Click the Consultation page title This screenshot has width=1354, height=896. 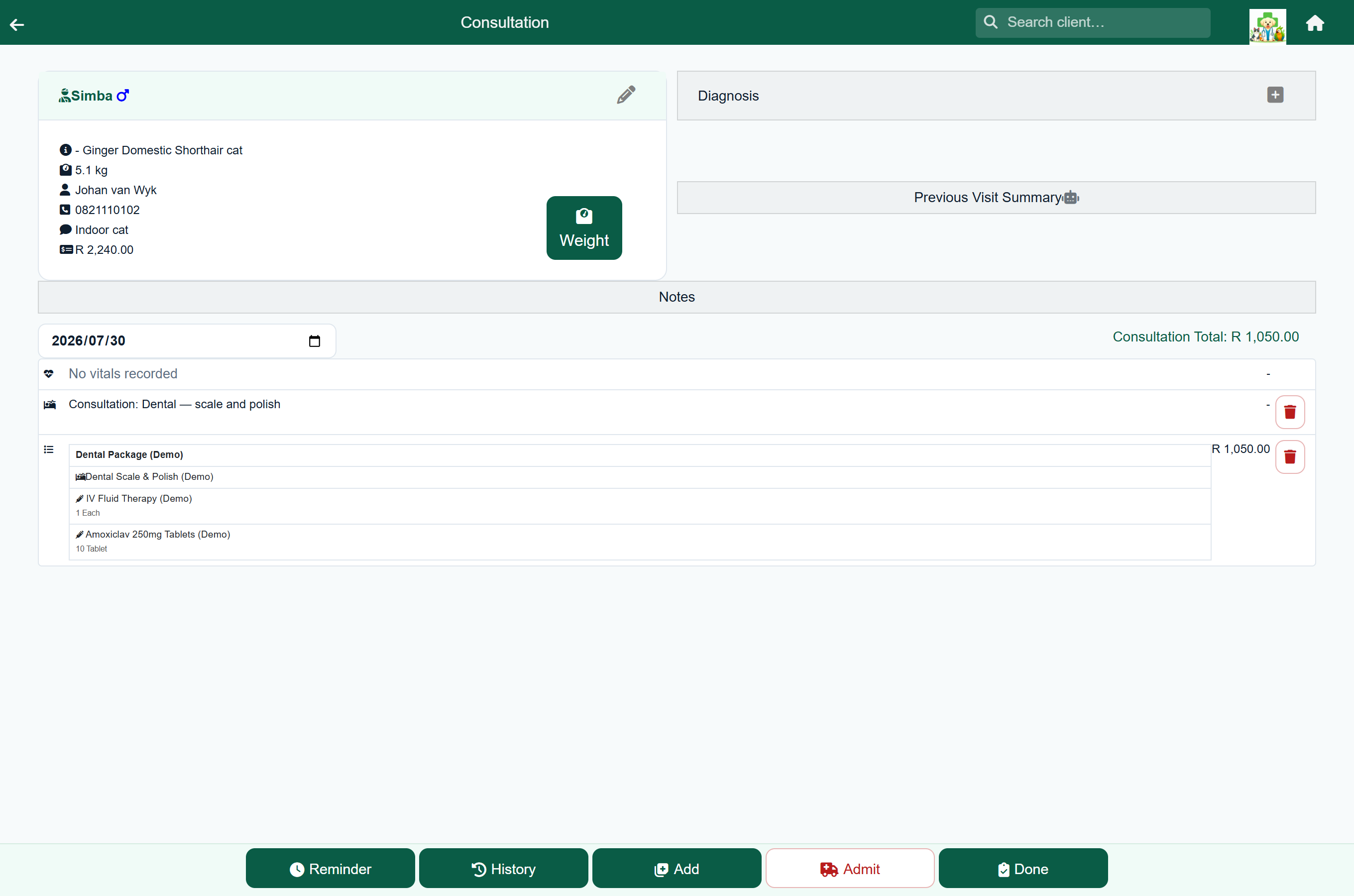(x=504, y=22)
